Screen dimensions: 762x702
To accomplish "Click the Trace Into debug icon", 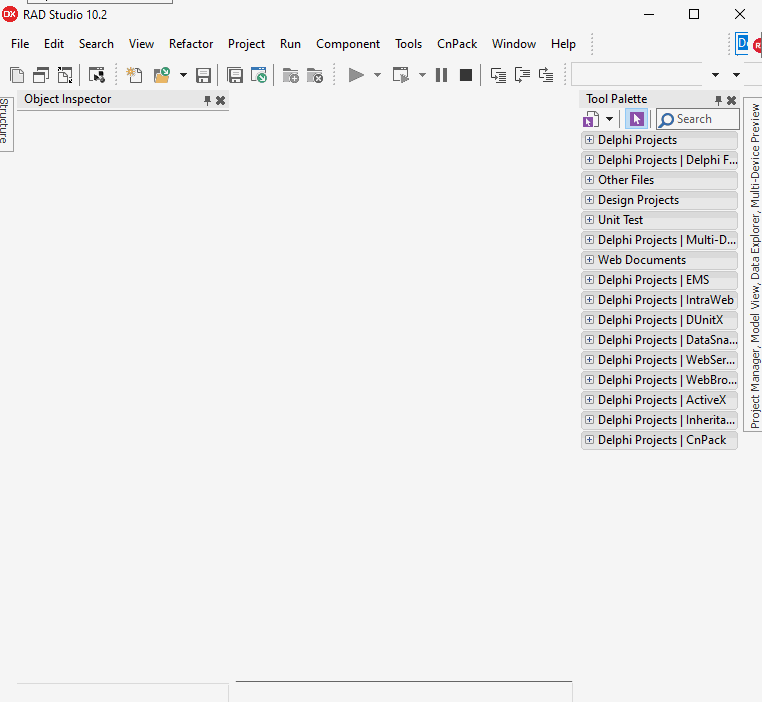I will point(498,75).
